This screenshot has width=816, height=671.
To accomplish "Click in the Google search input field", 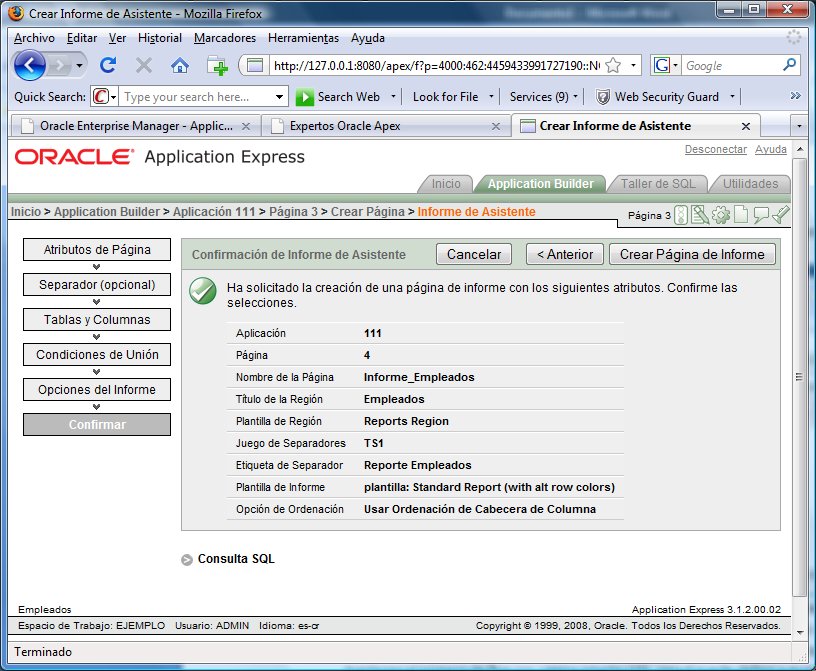I will point(731,66).
